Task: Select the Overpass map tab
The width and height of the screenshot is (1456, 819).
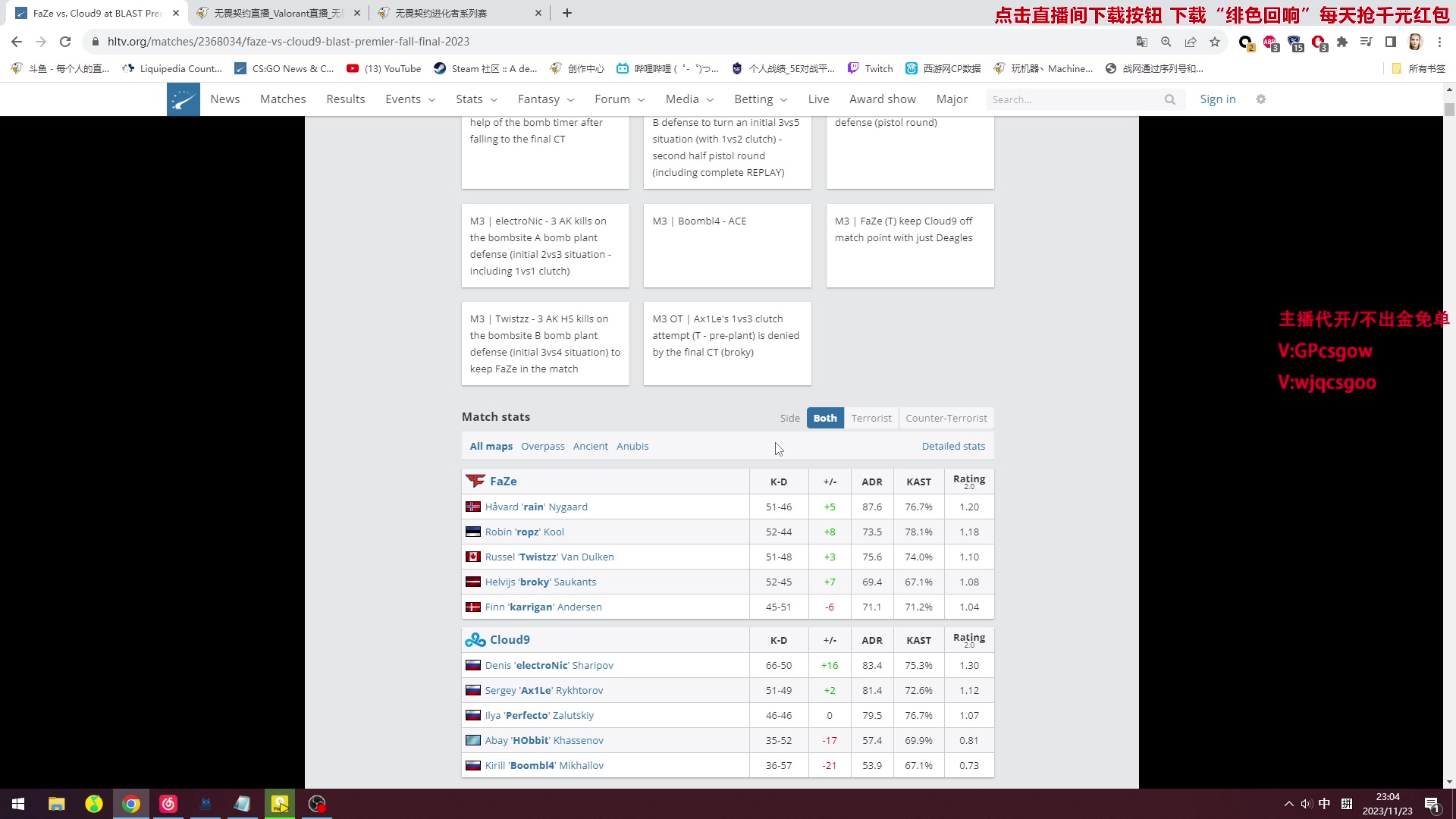Action: point(543,447)
